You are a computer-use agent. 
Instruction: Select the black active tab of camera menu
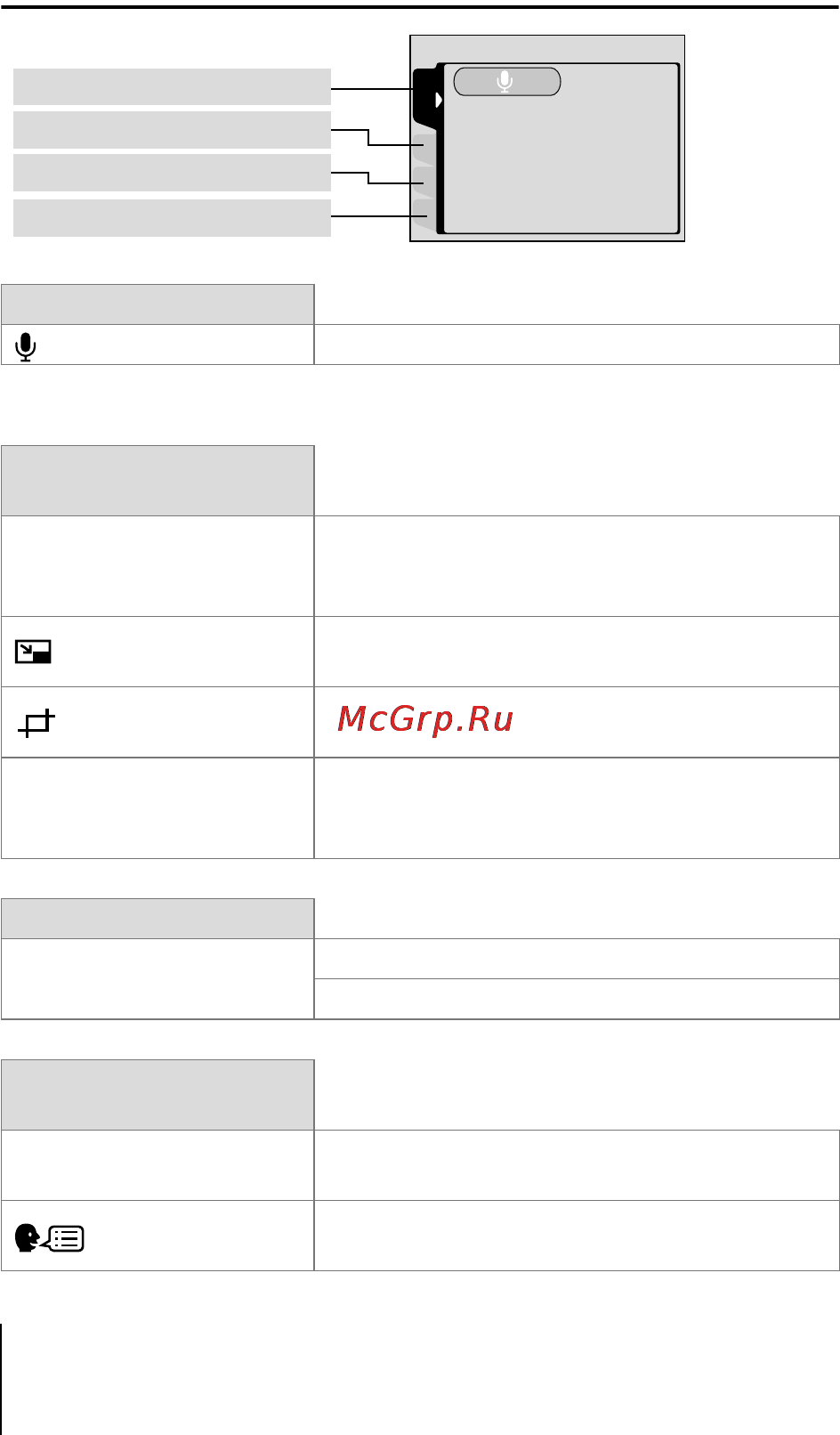(x=427, y=96)
